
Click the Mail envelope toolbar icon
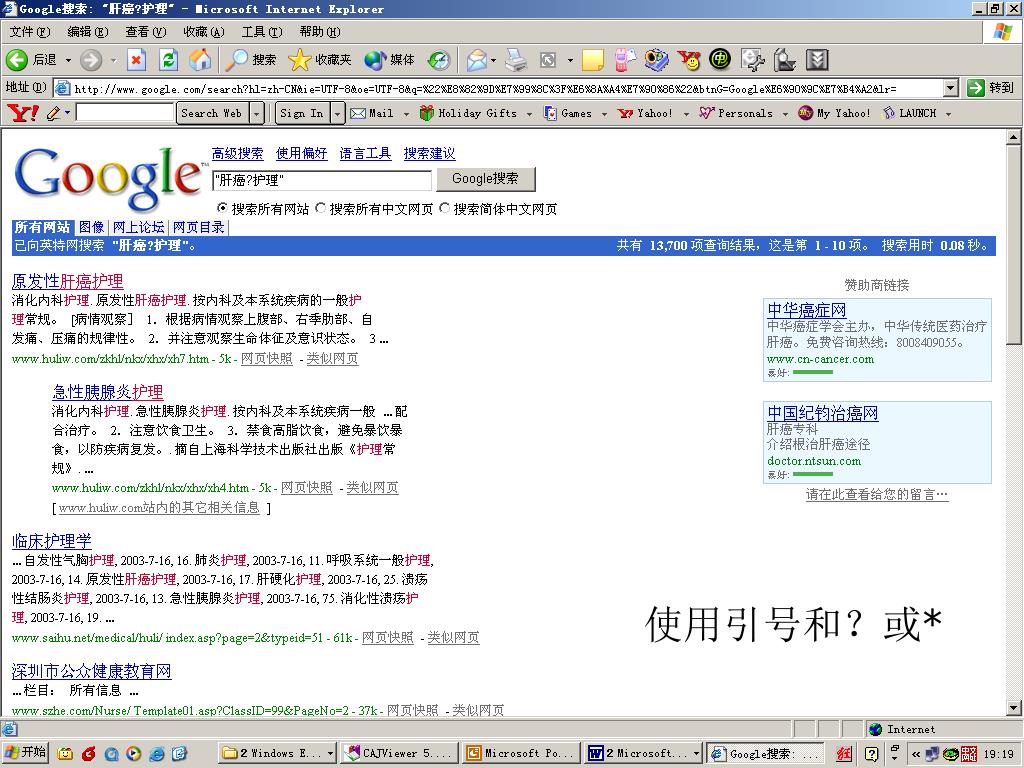click(477, 60)
